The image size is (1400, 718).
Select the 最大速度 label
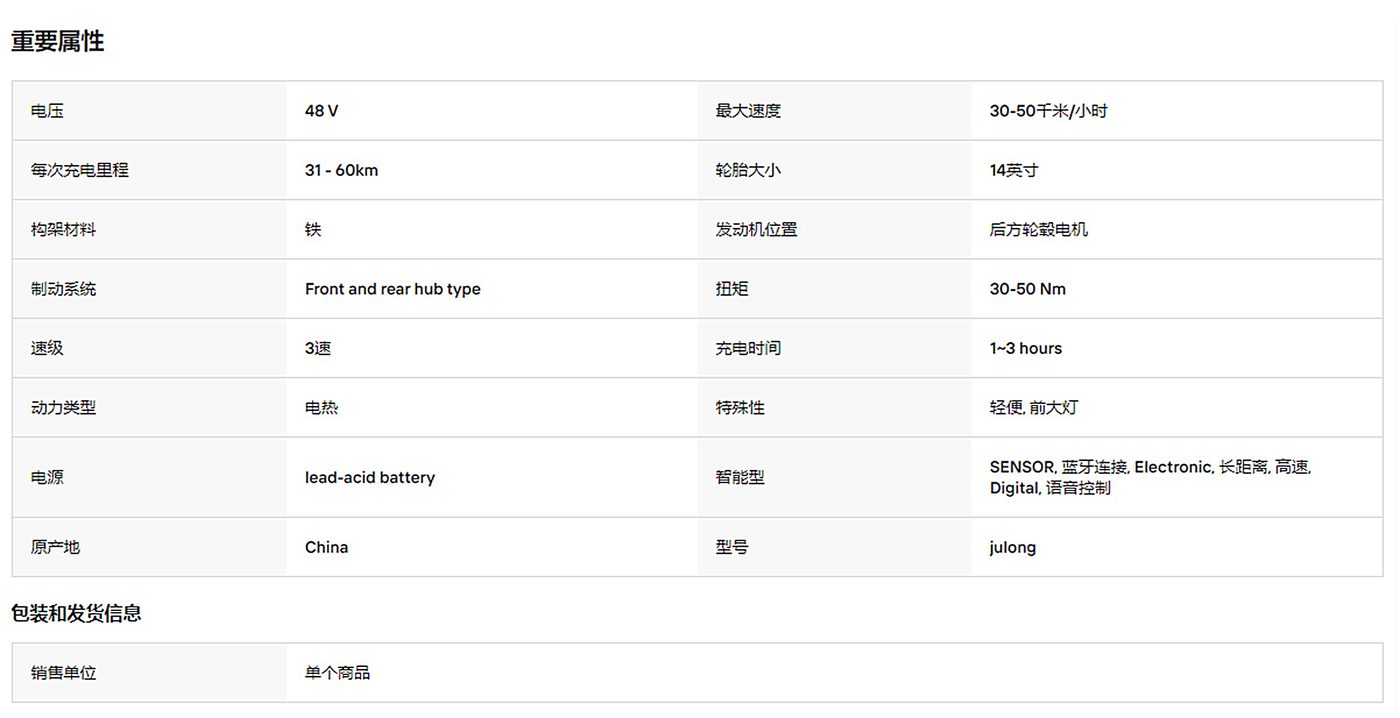tap(748, 111)
